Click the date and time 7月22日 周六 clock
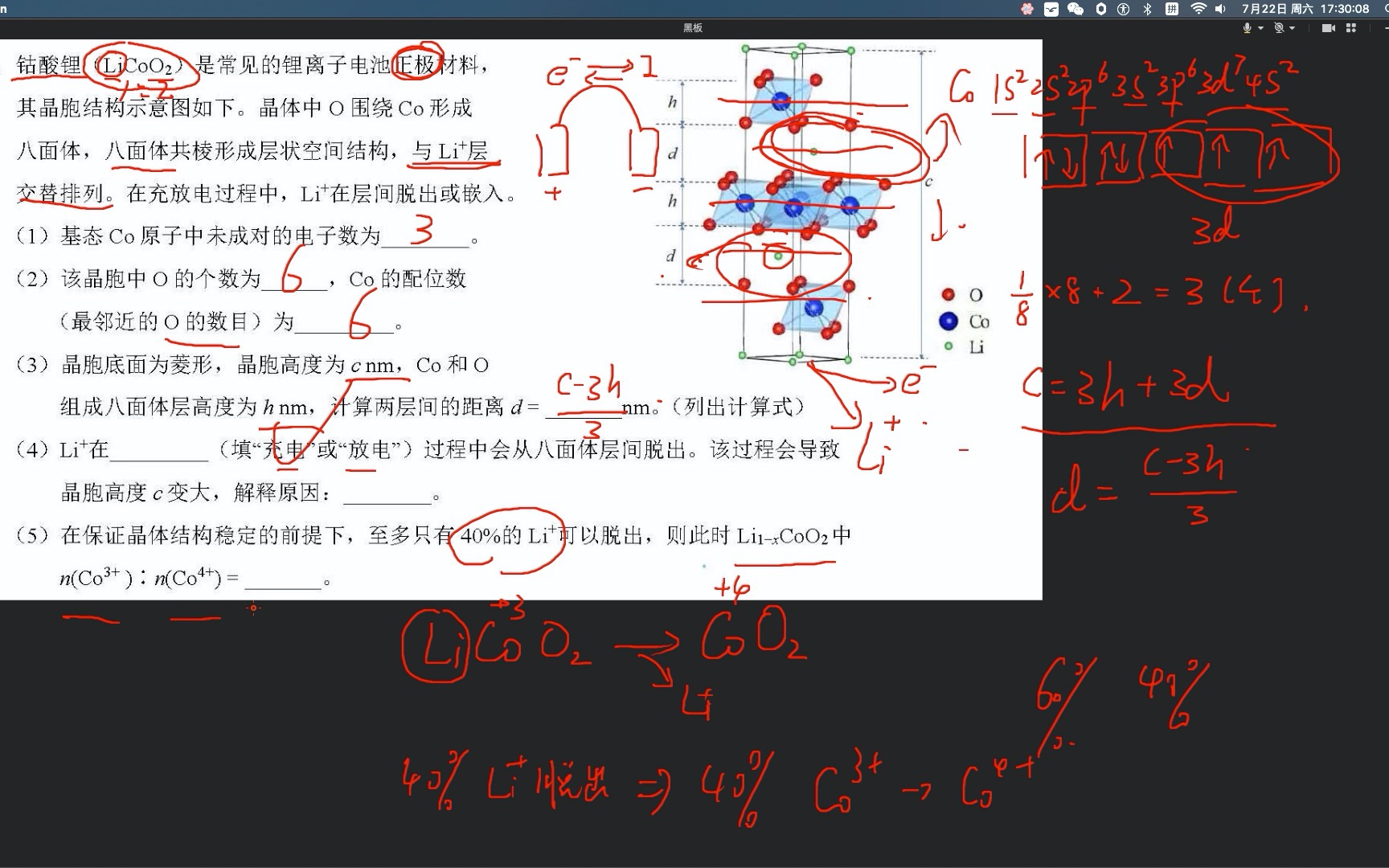This screenshot has height=868, width=1389. [1305, 9]
